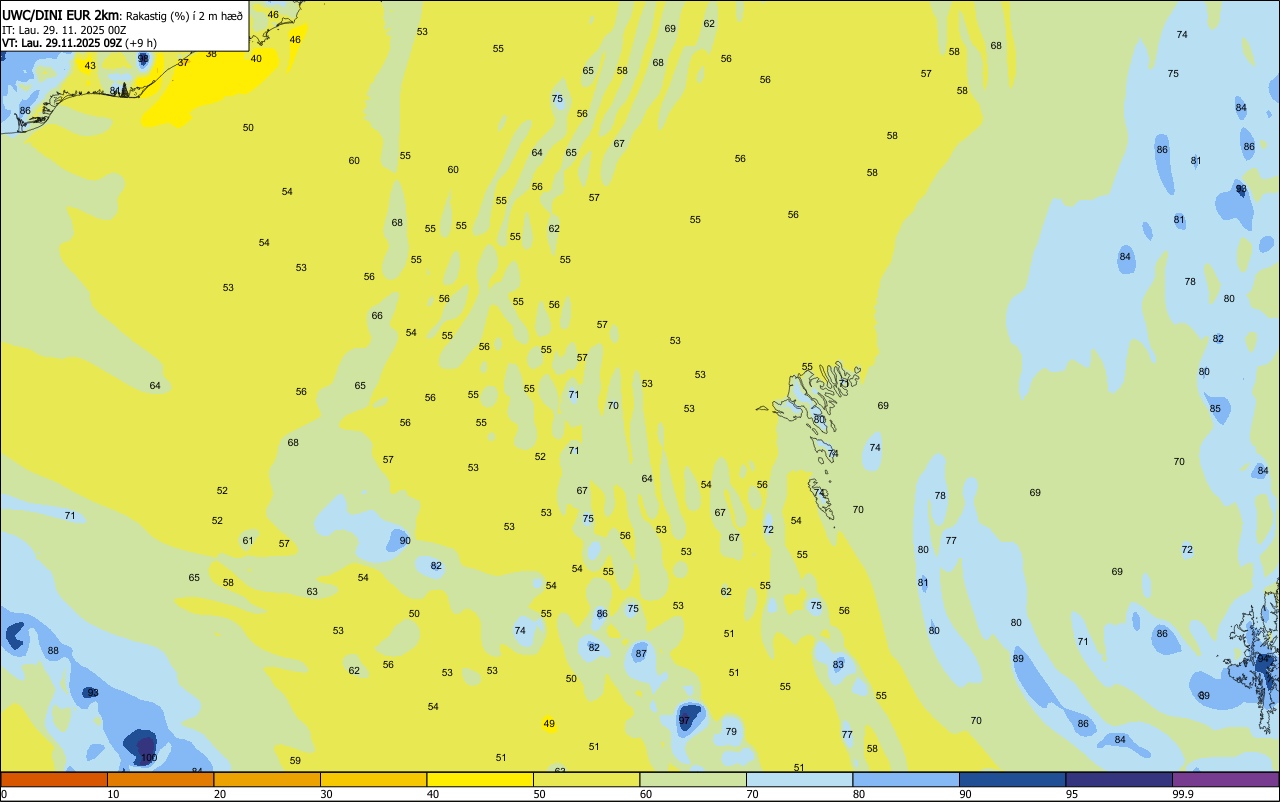This screenshot has height=802, width=1280.
Task: Click the humidity value '66' on the map
Action: 377,316
